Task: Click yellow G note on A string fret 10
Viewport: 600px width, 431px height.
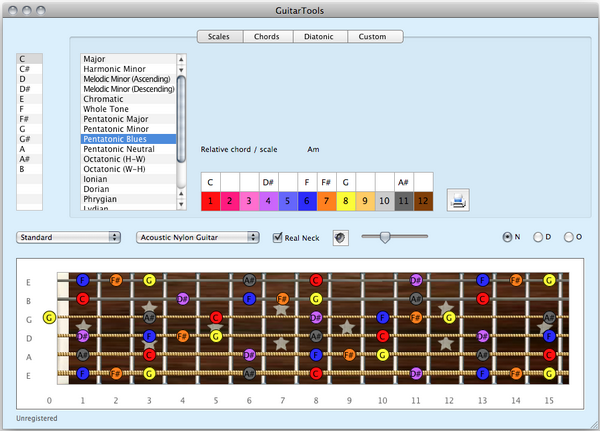Action: click(382, 355)
